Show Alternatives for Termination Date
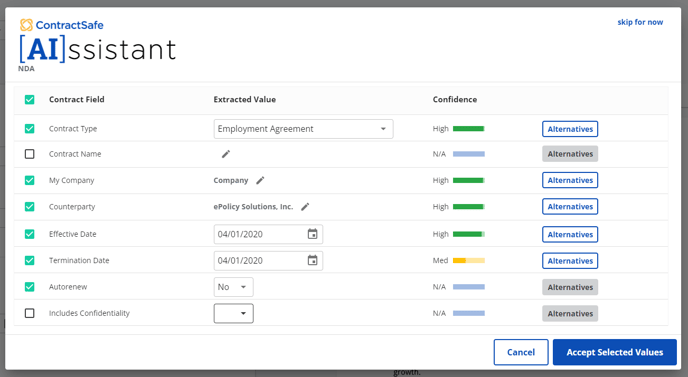This screenshot has width=688, height=377. point(570,261)
